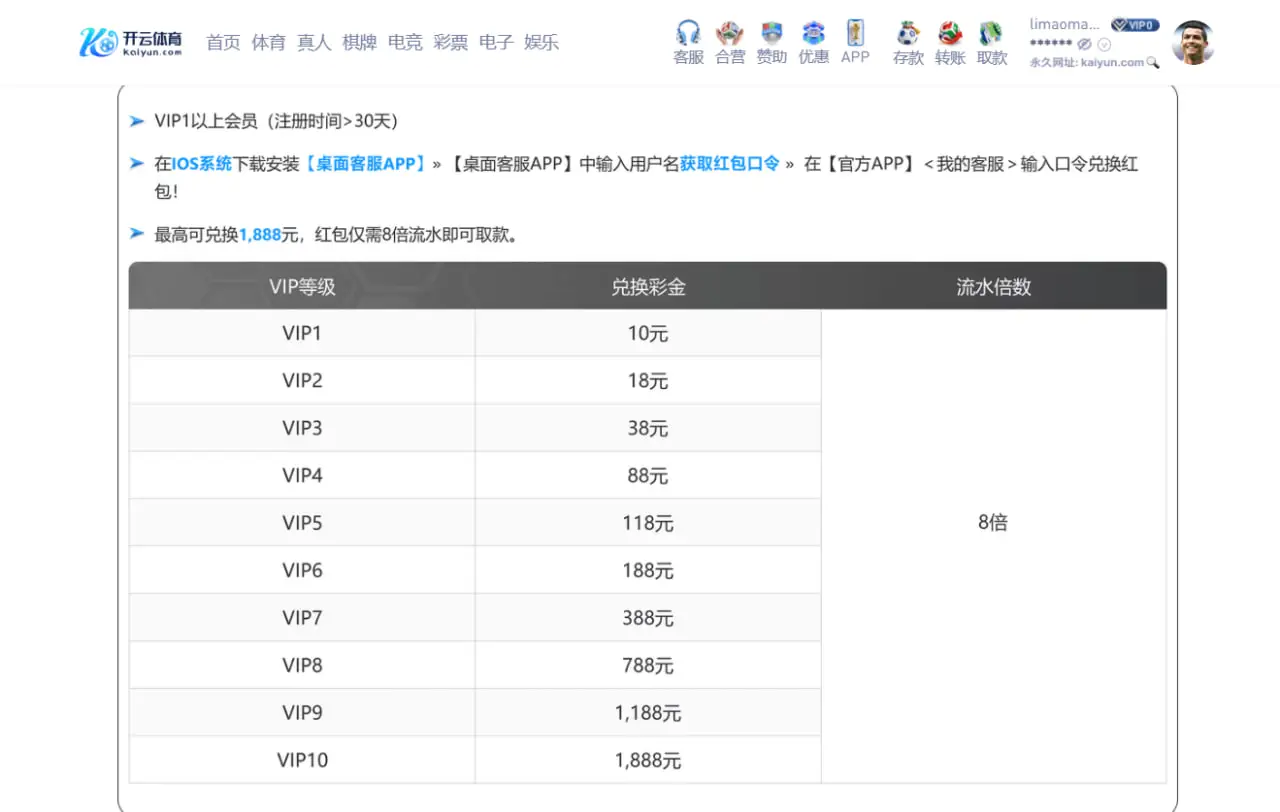
Task: Click the VIP0 badge
Action: point(1135,25)
